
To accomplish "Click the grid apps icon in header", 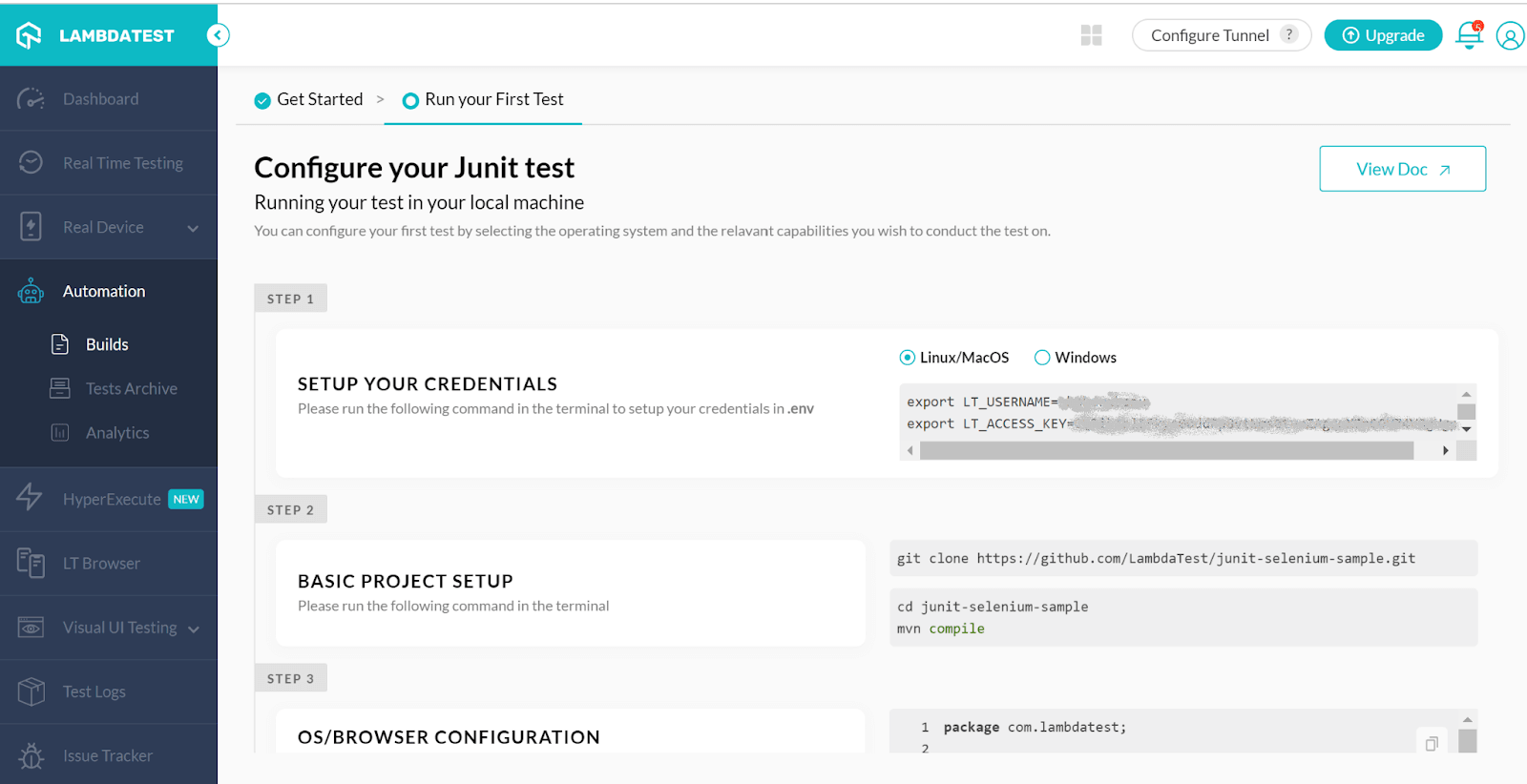I will click(x=1091, y=35).
